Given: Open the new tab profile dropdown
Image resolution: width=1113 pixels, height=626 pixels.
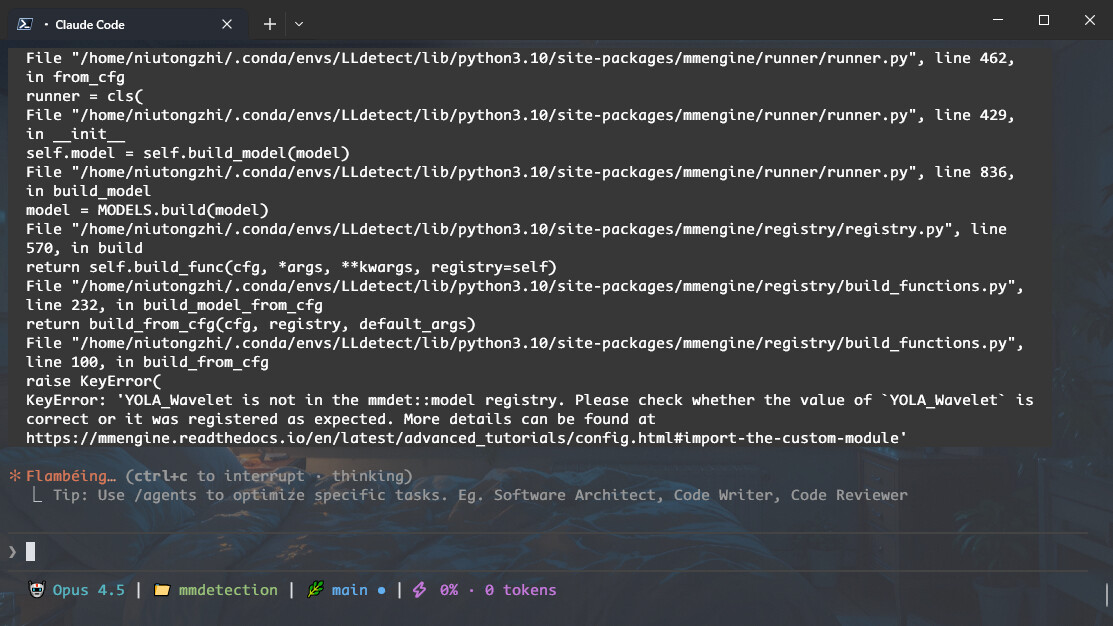Looking at the screenshot, I should click(299, 24).
